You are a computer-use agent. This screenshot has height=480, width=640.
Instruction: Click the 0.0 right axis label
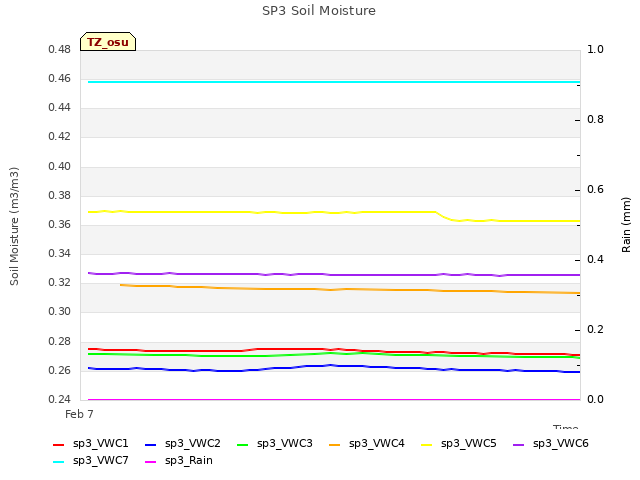pyautogui.click(x=596, y=399)
